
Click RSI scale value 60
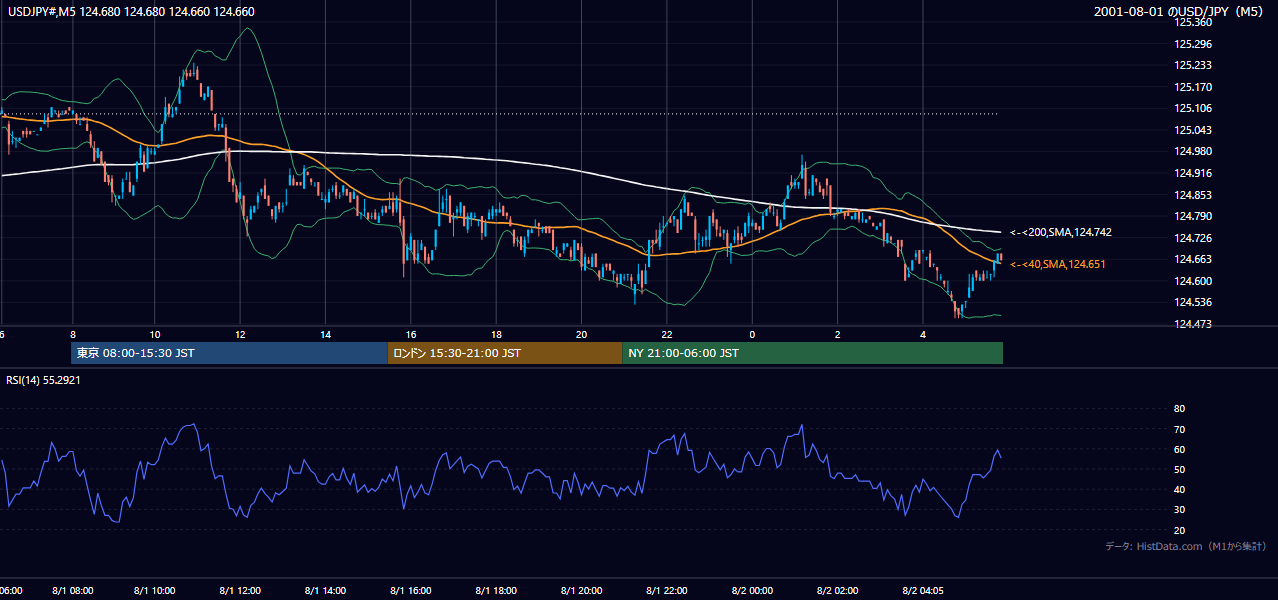tap(1179, 449)
